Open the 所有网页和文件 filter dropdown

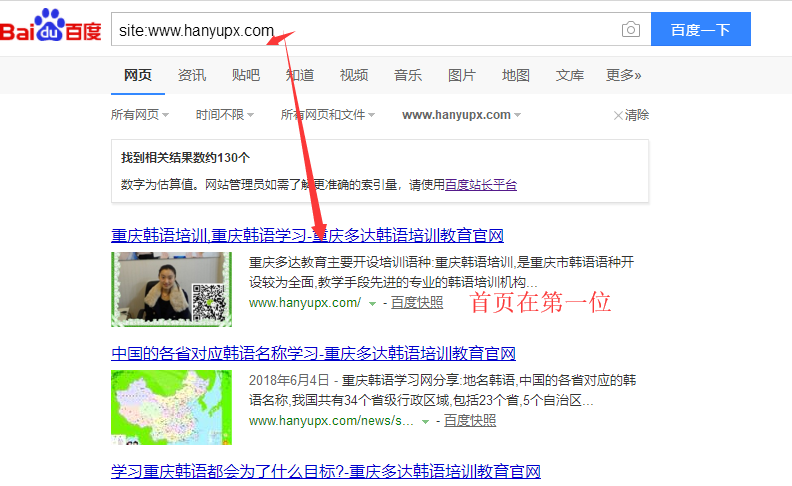pos(328,115)
